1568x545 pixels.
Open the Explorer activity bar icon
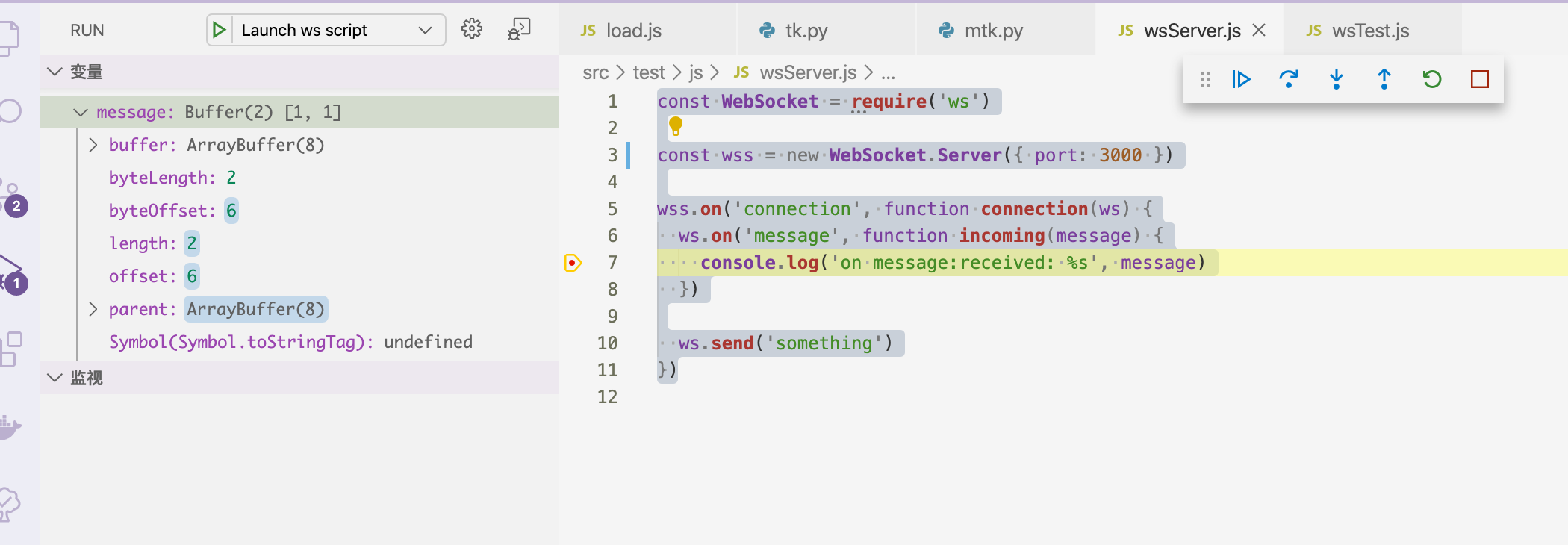(x=9, y=37)
